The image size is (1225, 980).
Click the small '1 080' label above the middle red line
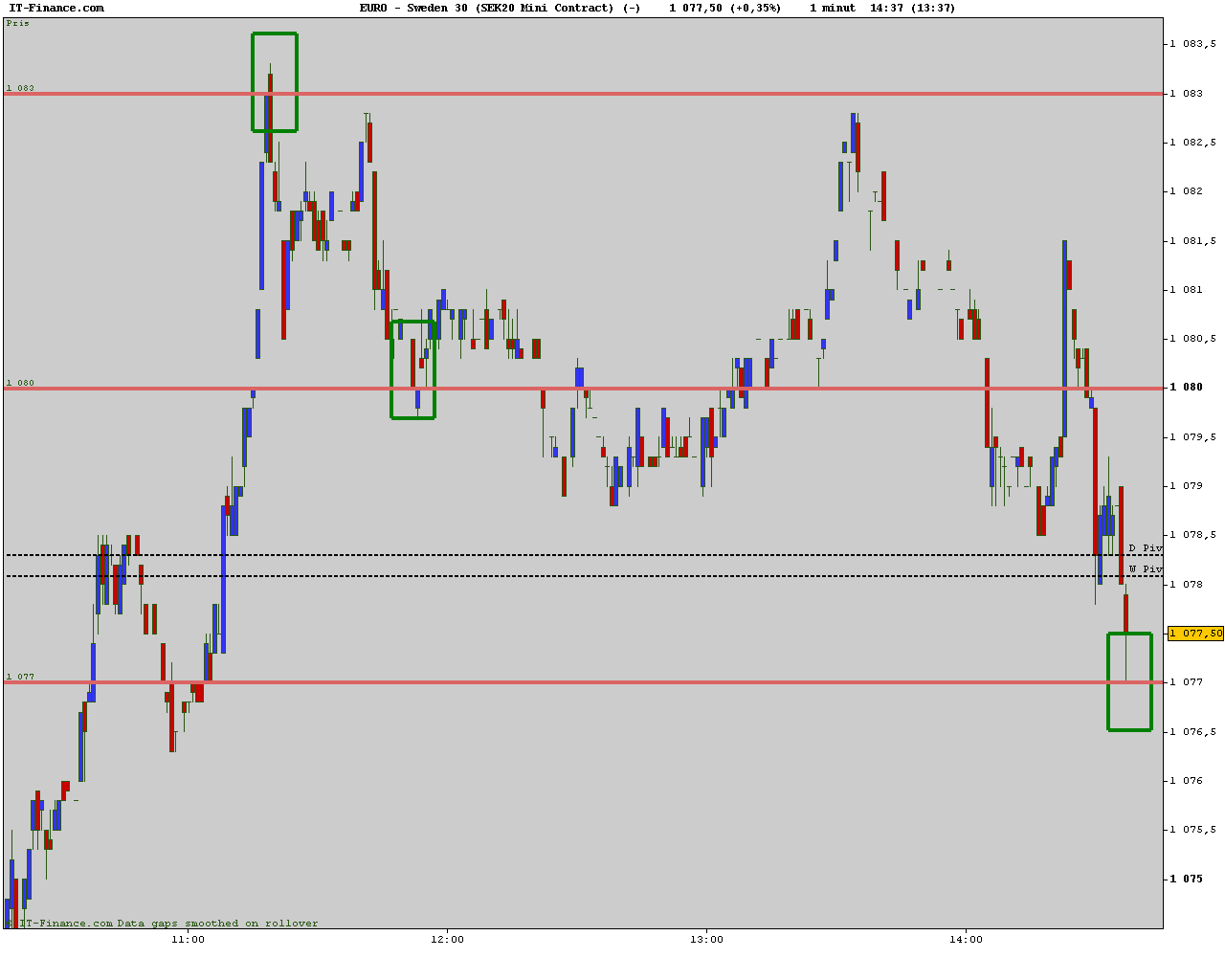(20, 383)
